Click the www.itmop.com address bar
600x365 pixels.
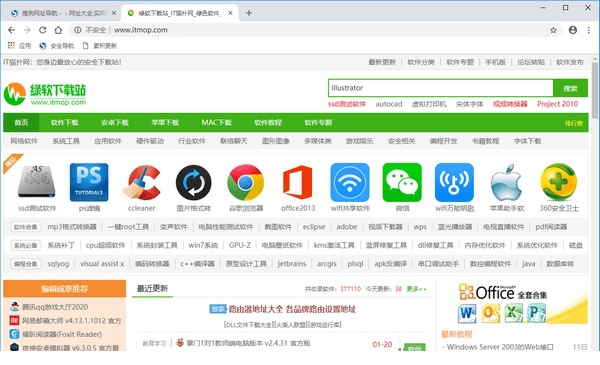pyautogui.click(x=314, y=30)
